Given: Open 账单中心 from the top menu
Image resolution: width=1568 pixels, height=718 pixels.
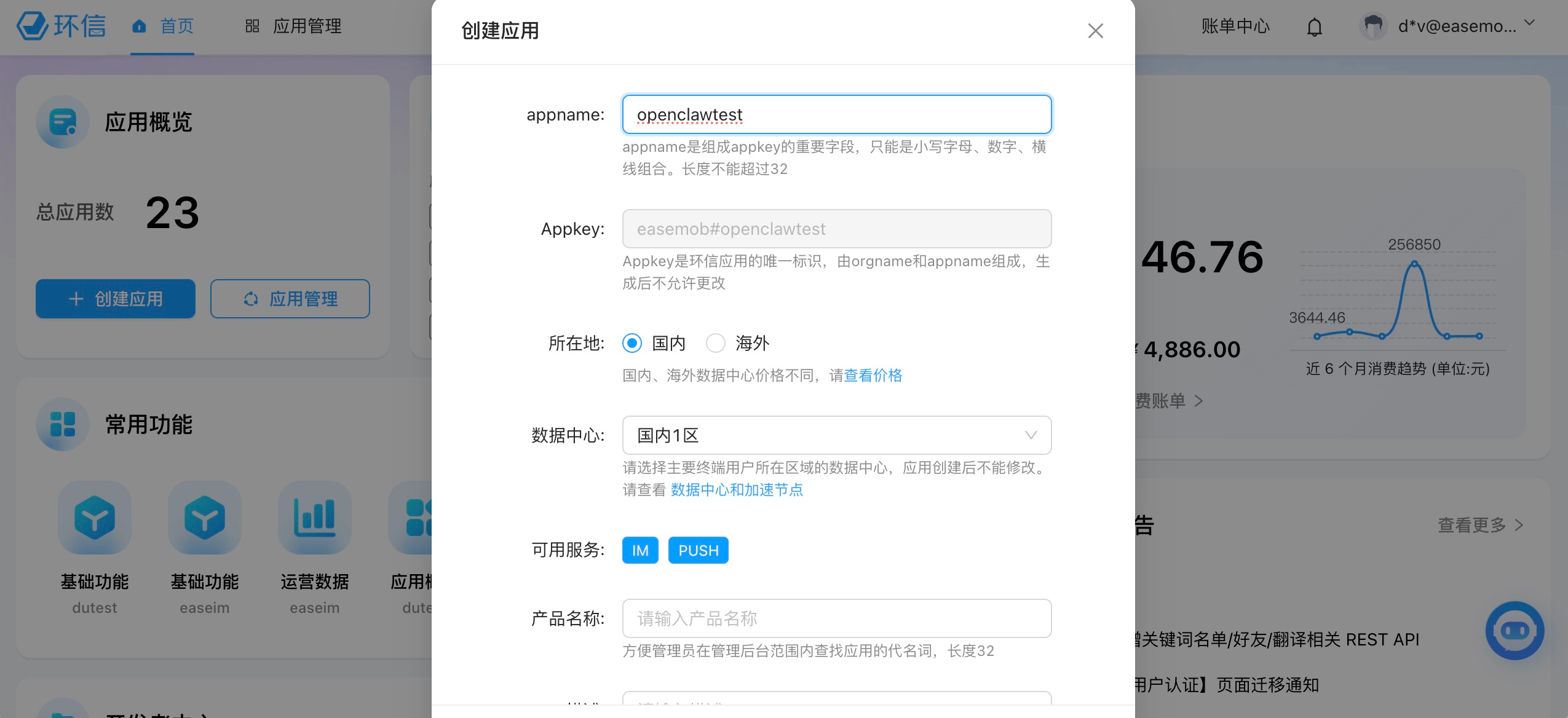Looking at the screenshot, I should (1234, 26).
